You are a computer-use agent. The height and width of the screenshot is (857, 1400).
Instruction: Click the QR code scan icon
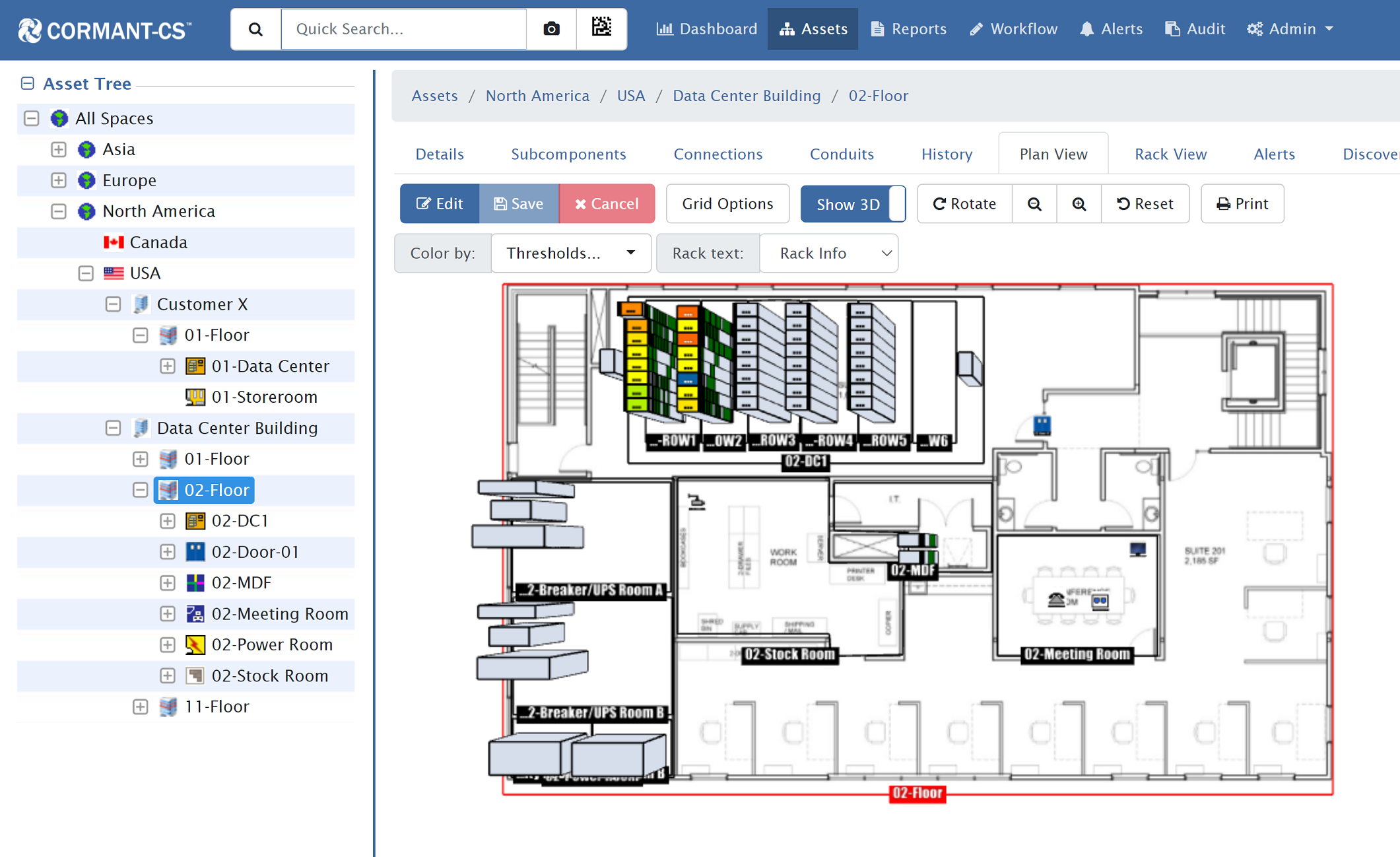[601, 28]
